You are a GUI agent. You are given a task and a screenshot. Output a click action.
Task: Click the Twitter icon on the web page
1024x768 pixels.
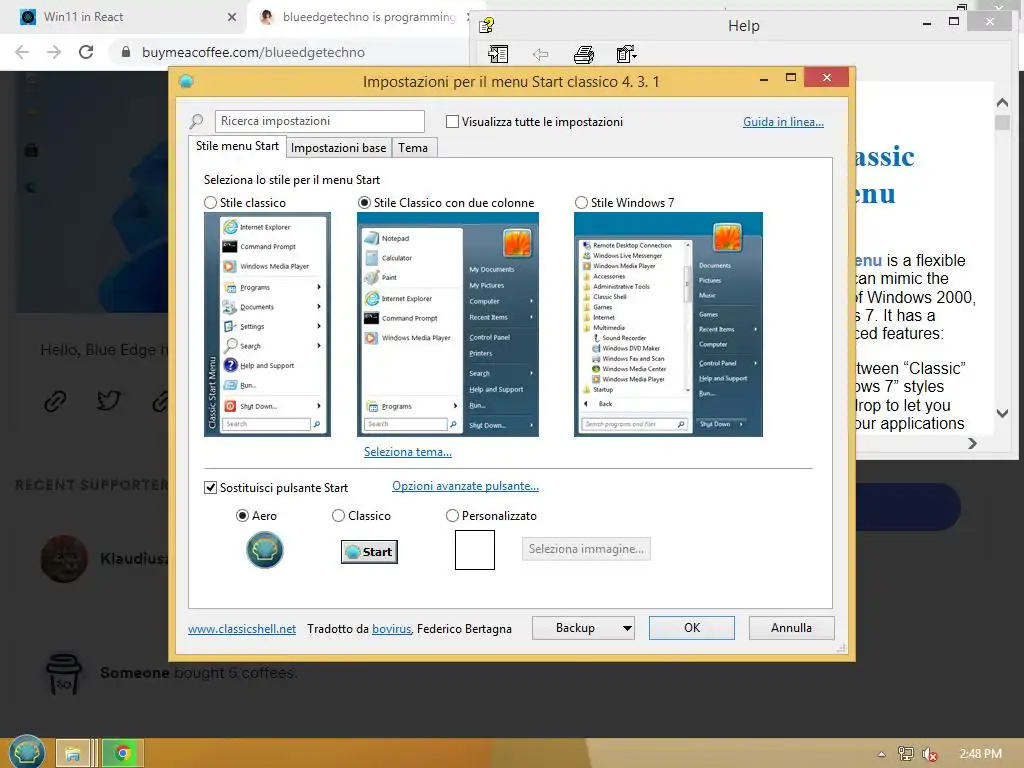tap(109, 400)
